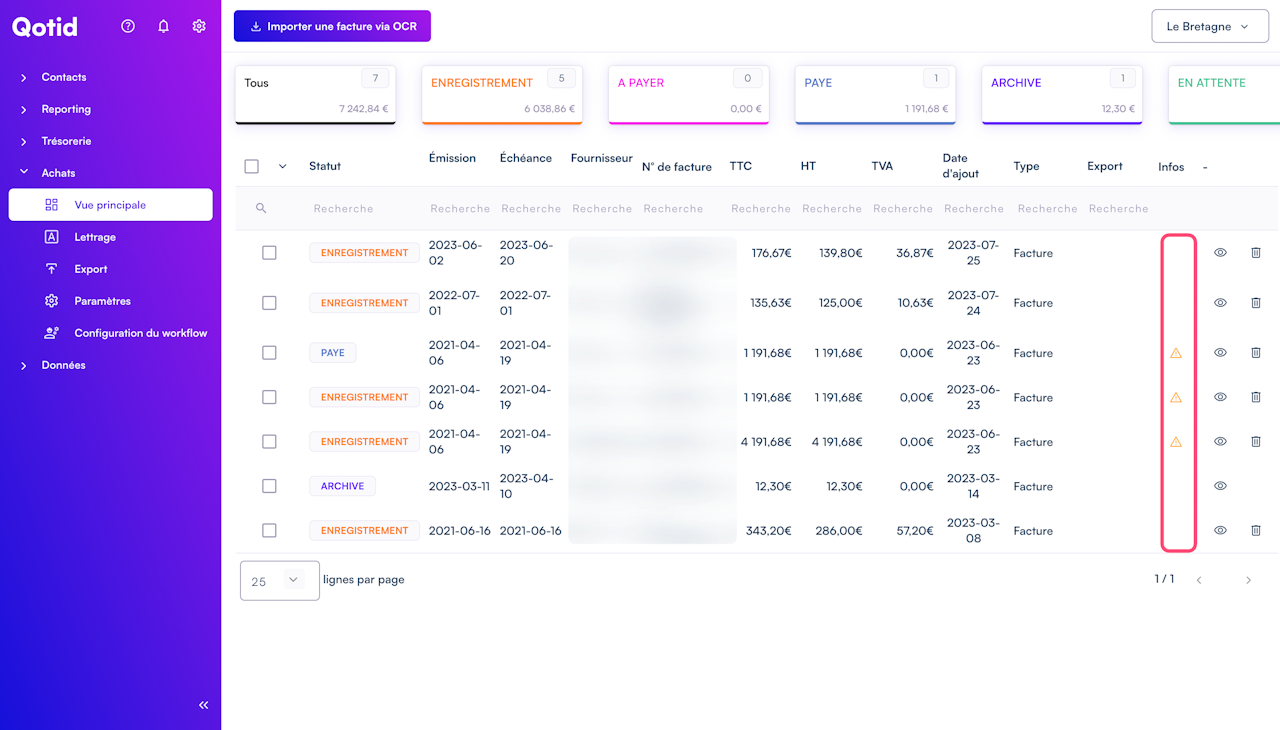Check the box for the PAYE invoice
The width and height of the screenshot is (1280, 730).
click(x=269, y=353)
